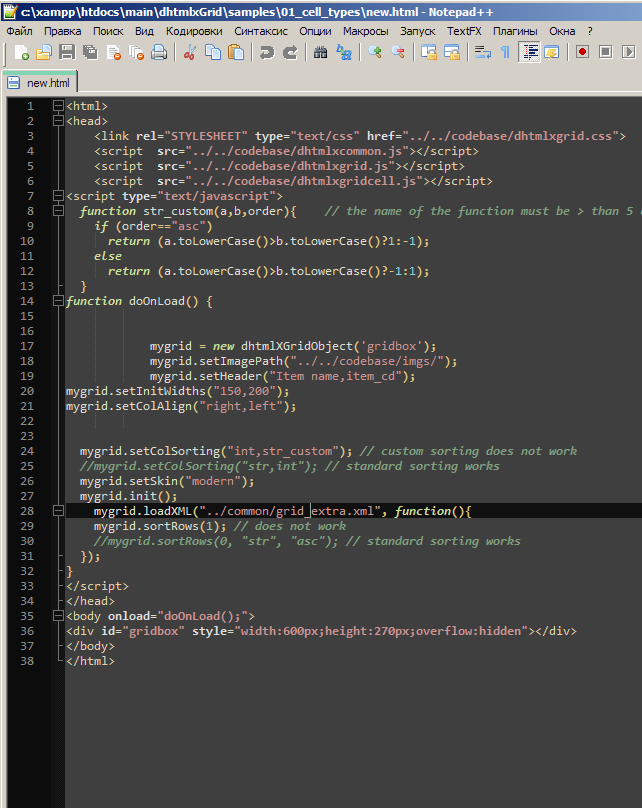Open the ? help menu
This screenshot has height=808, width=642.
pyautogui.click(x=590, y=31)
